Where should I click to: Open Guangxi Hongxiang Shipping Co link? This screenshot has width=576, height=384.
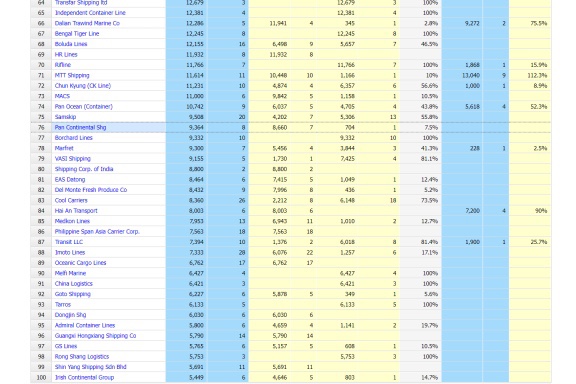pos(95,336)
